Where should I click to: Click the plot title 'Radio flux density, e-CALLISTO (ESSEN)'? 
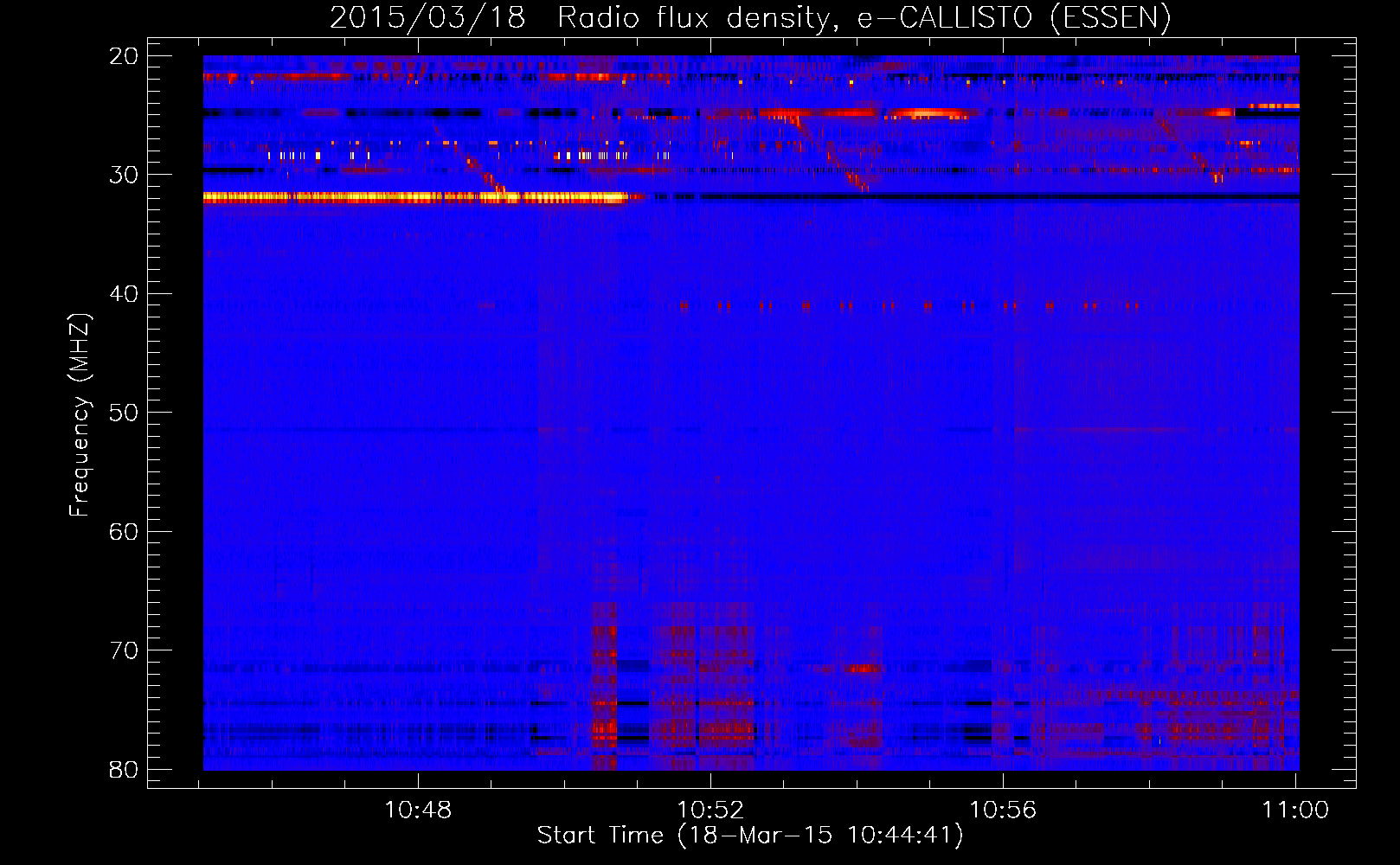point(864,17)
